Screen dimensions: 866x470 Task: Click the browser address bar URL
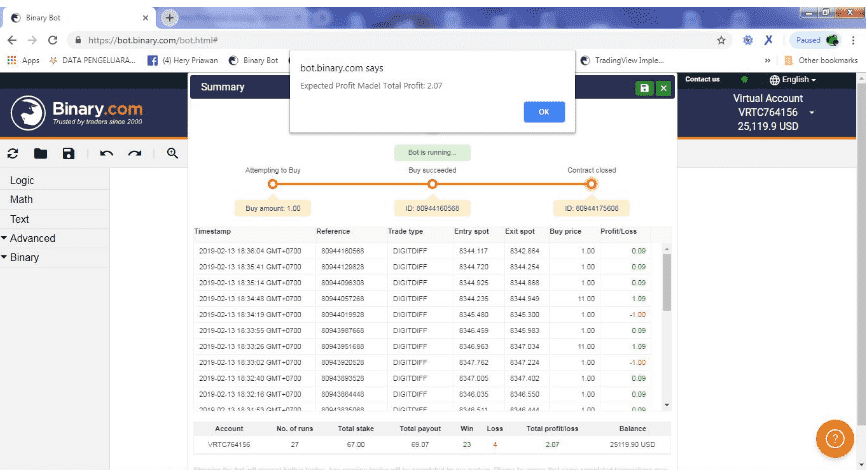(153, 40)
